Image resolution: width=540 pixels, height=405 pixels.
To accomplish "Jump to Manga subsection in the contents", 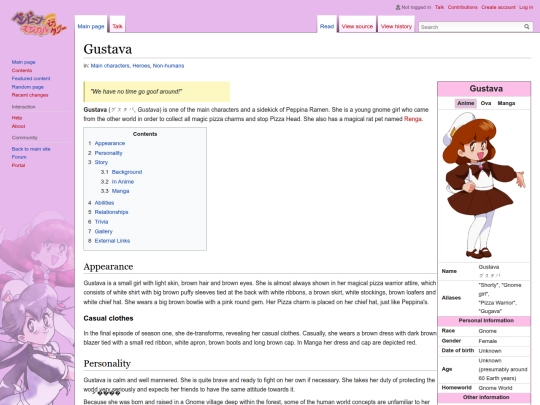I will pos(121,191).
